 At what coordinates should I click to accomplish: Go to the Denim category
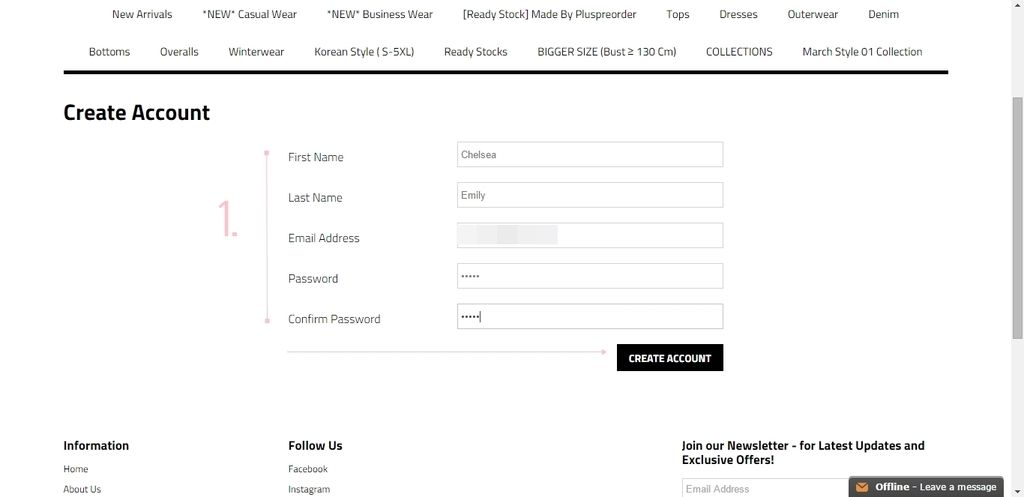pos(883,14)
